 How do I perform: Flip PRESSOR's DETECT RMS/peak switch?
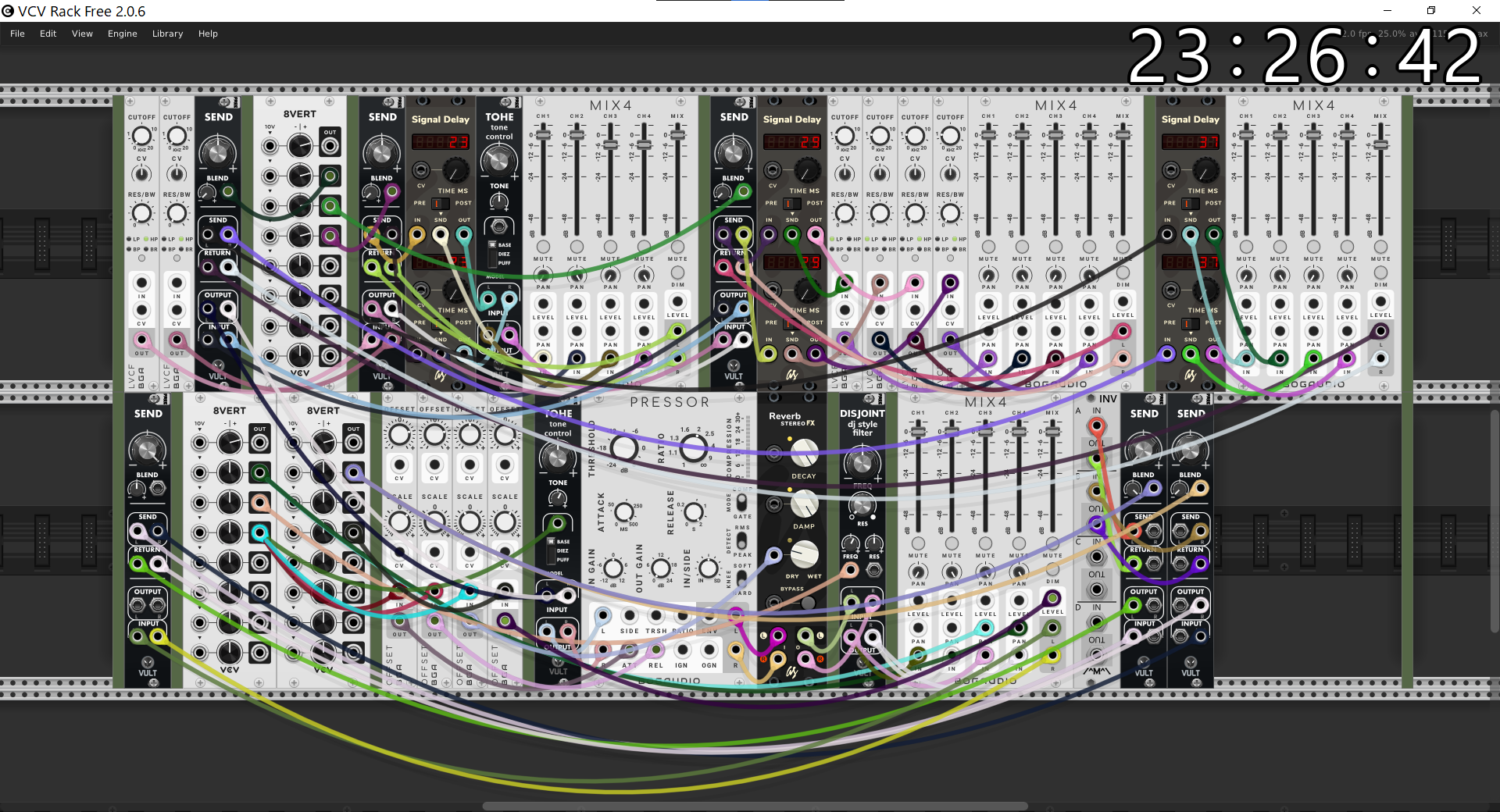point(741,540)
